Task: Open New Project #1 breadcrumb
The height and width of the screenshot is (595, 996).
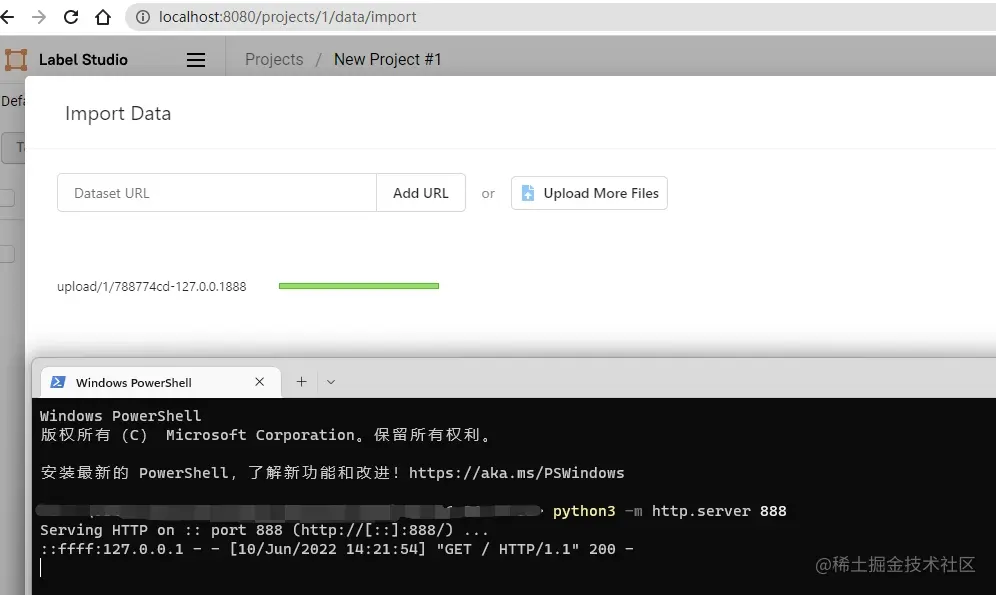Action: (x=387, y=60)
